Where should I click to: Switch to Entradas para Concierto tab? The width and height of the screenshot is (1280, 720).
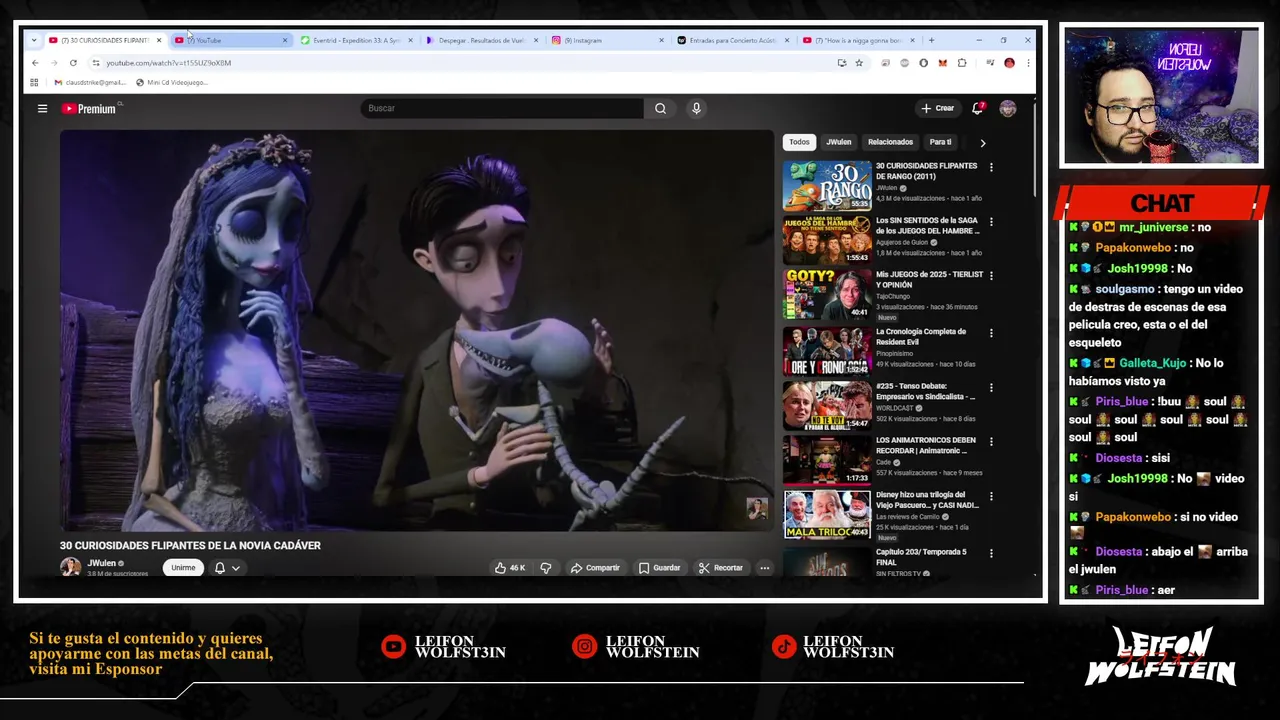tap(733, 40)
